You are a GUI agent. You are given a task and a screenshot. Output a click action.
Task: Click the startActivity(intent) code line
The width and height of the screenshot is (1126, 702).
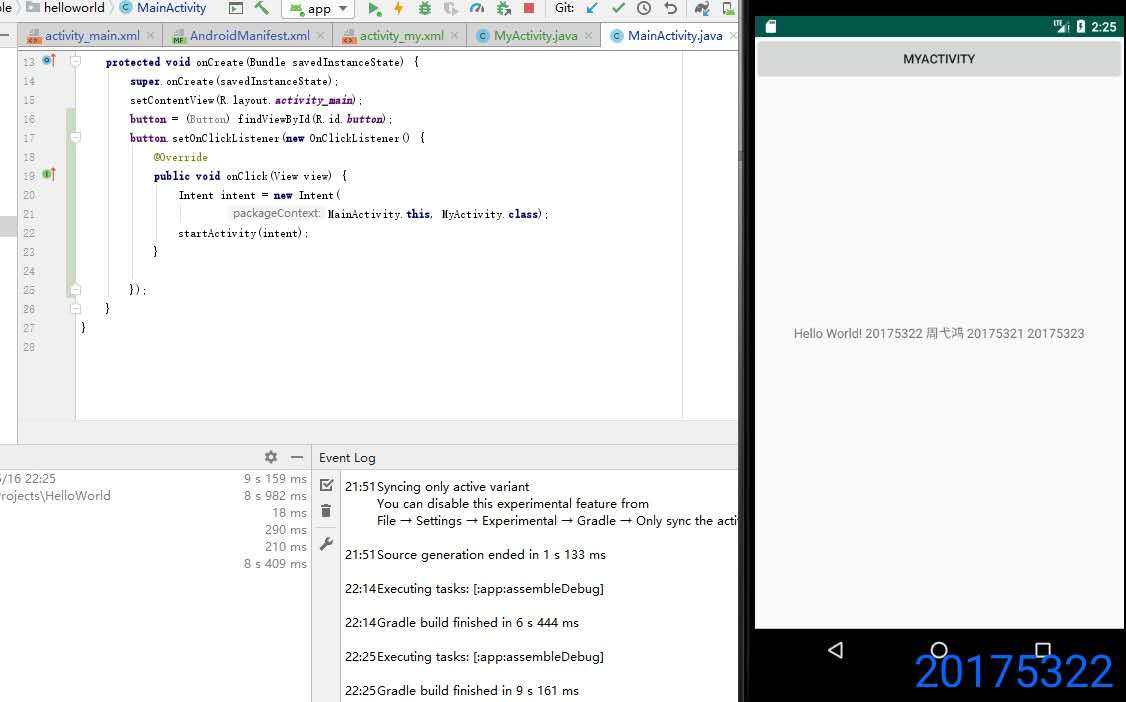tap(243, 233)
